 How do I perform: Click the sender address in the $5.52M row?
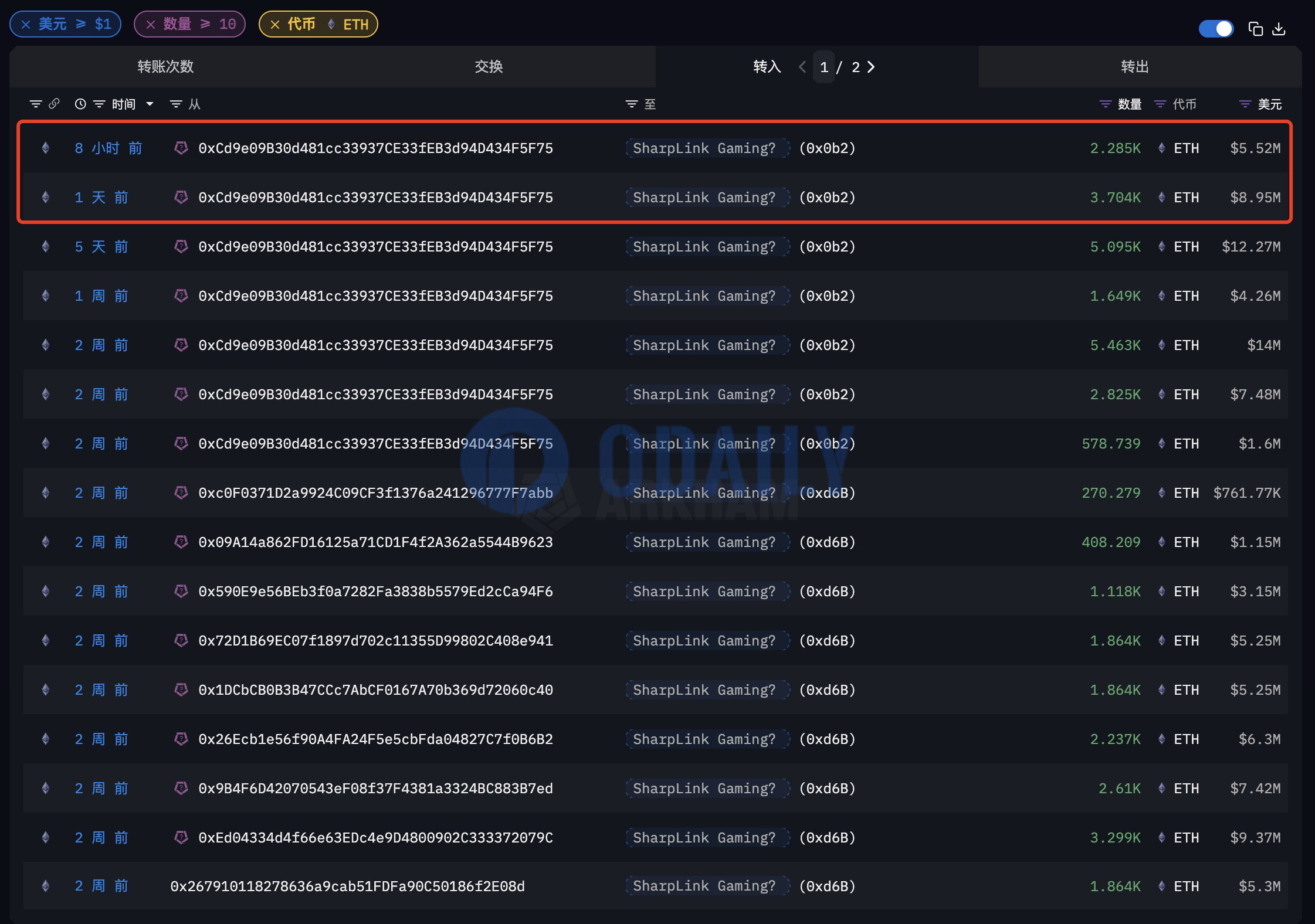376,148
